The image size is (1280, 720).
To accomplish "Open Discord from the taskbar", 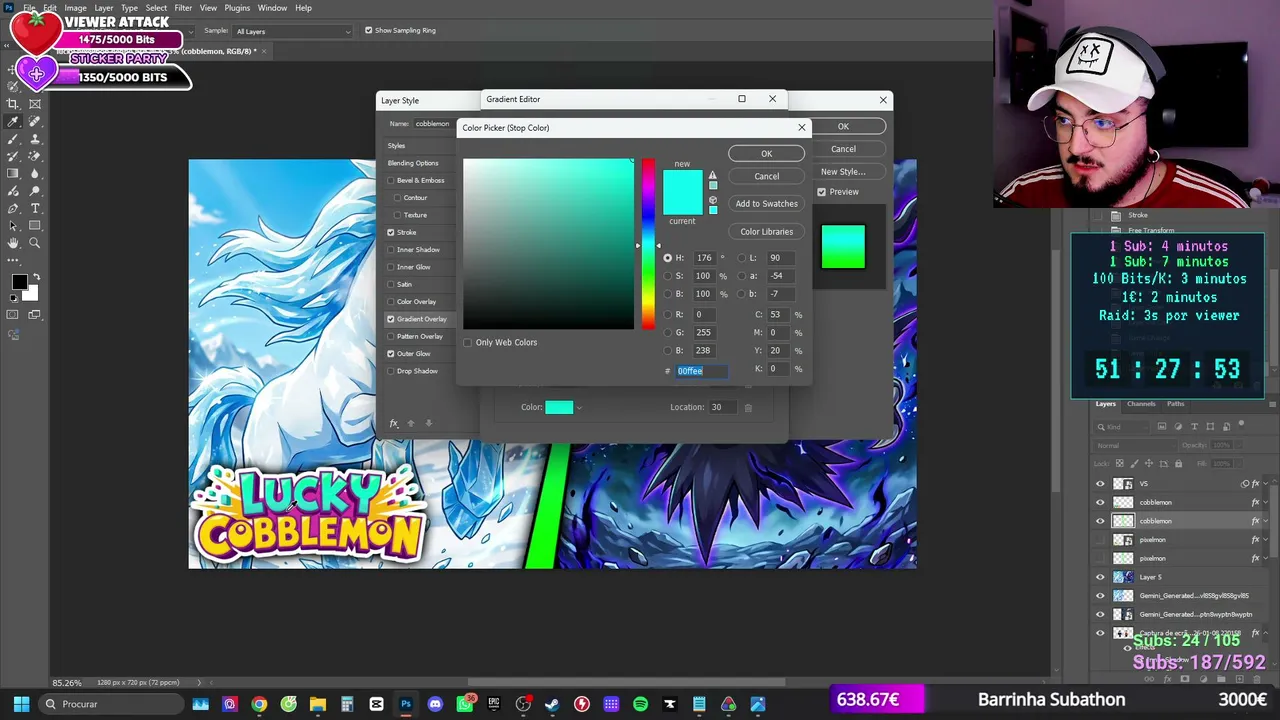I will click(x=435, y=704).
